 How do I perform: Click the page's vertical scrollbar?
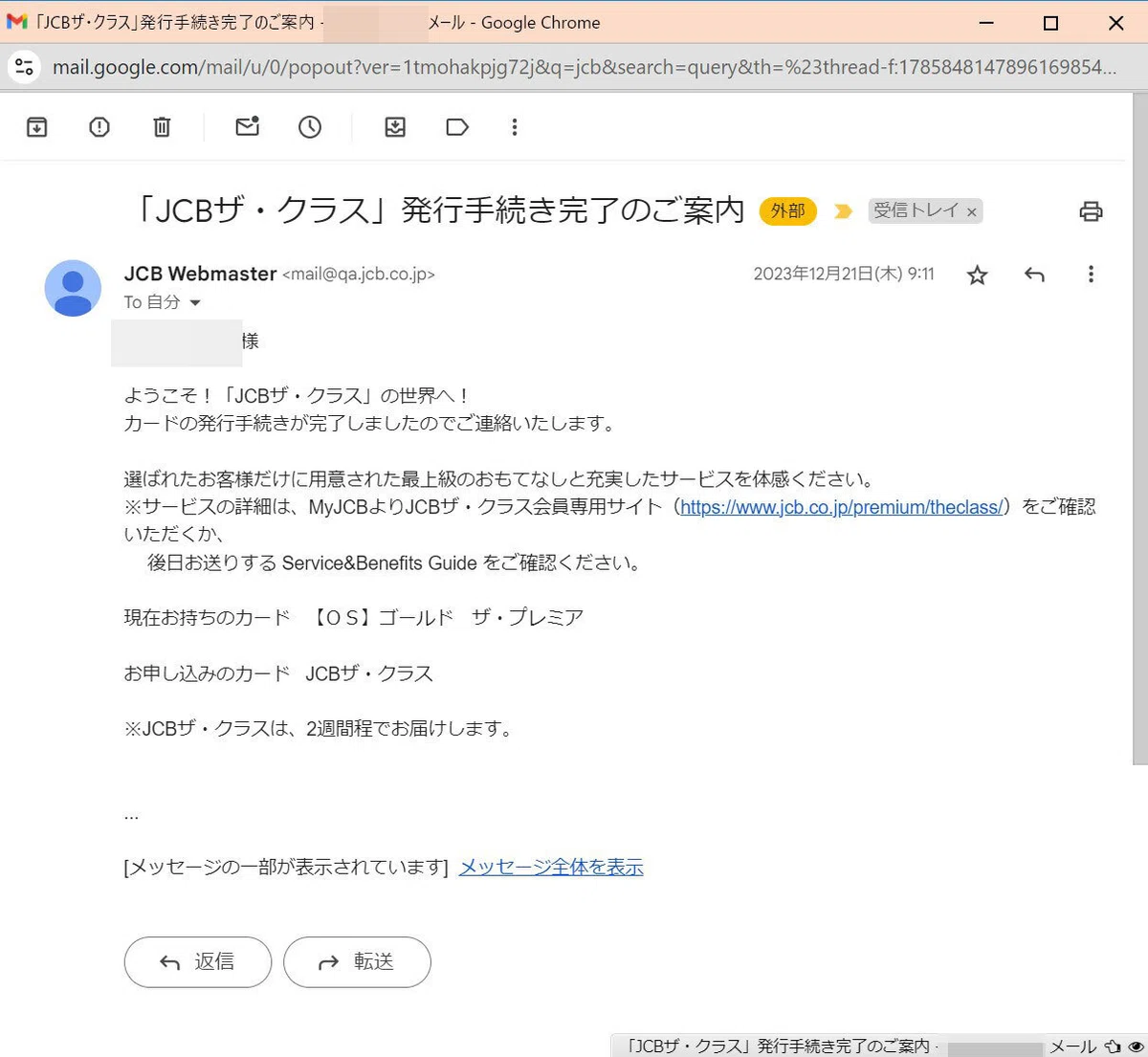click(1139, 429)
